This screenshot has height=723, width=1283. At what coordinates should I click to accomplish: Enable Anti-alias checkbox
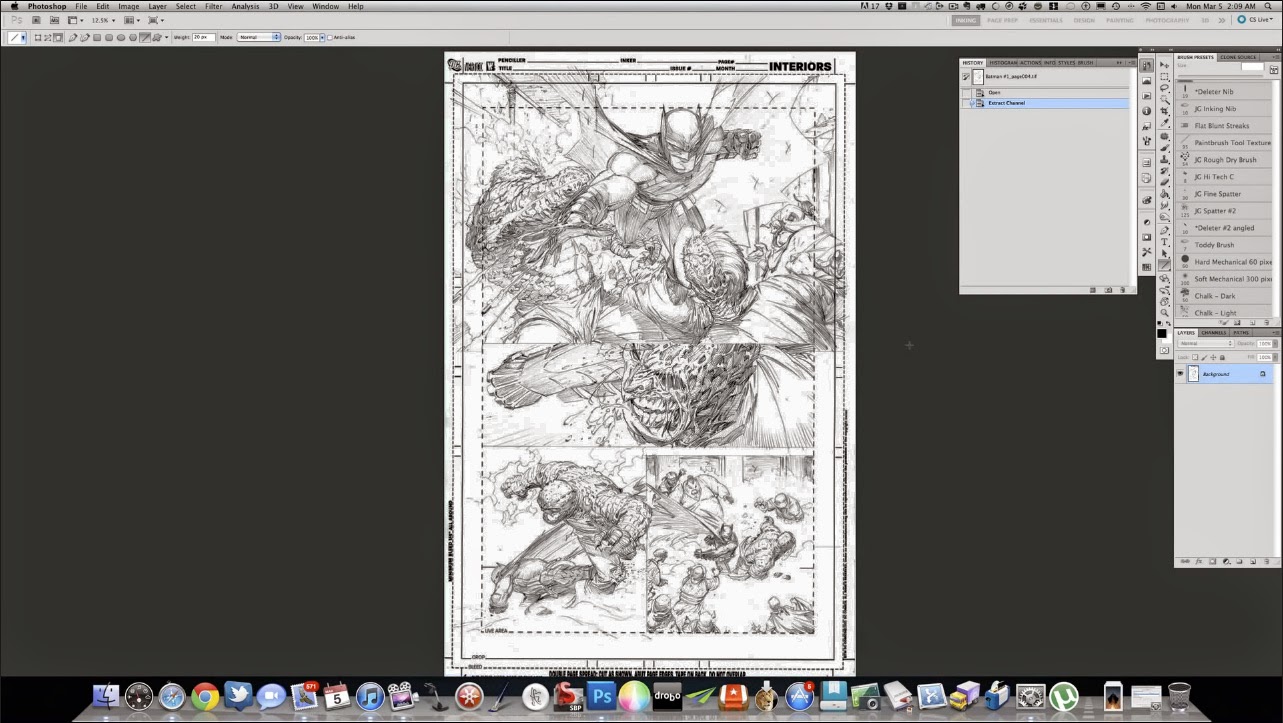coord(330,38)
